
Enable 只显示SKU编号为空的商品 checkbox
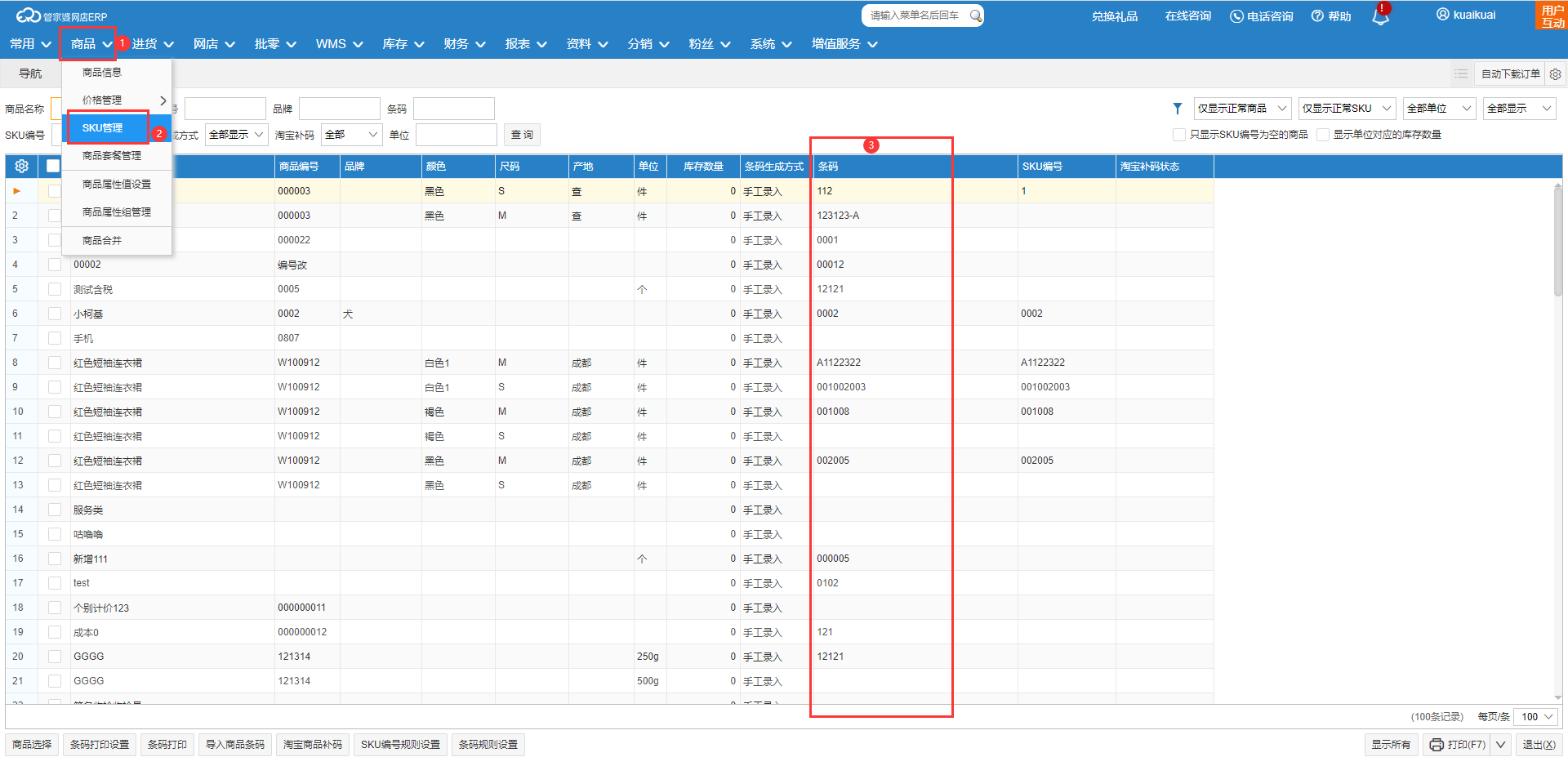pos(1178,135)
